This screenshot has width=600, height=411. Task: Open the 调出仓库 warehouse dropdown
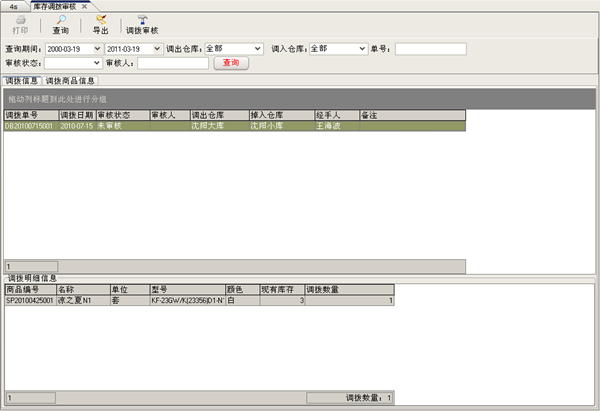tap(258, 48)
